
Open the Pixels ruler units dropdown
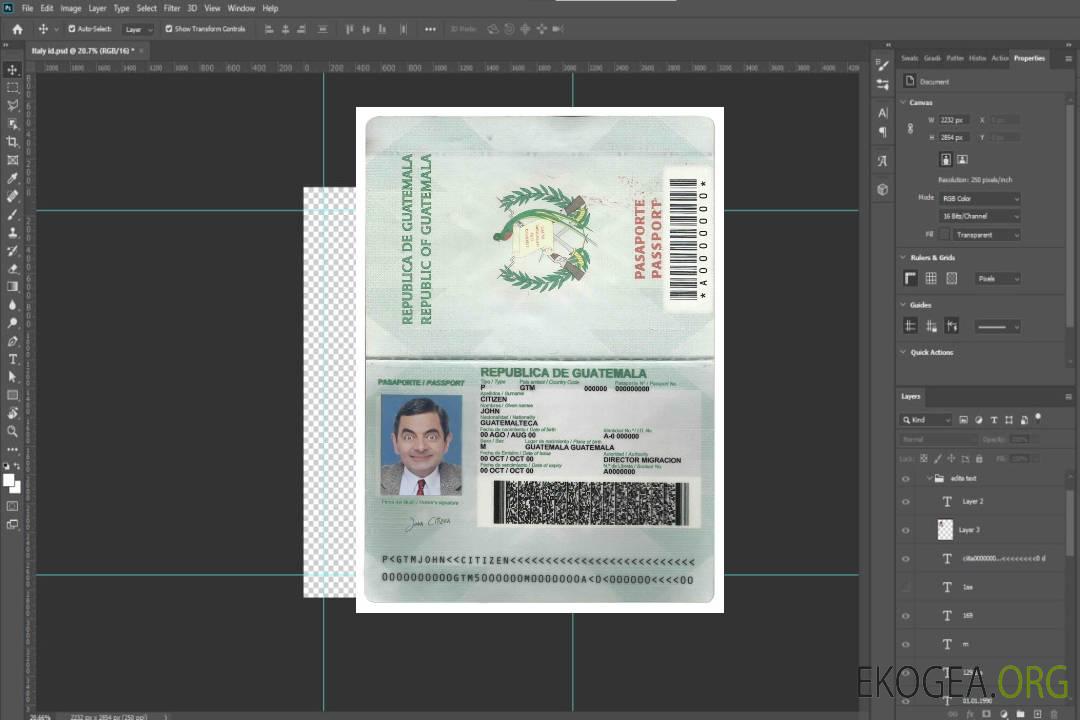pyautogui.click(x=998, y=279)
